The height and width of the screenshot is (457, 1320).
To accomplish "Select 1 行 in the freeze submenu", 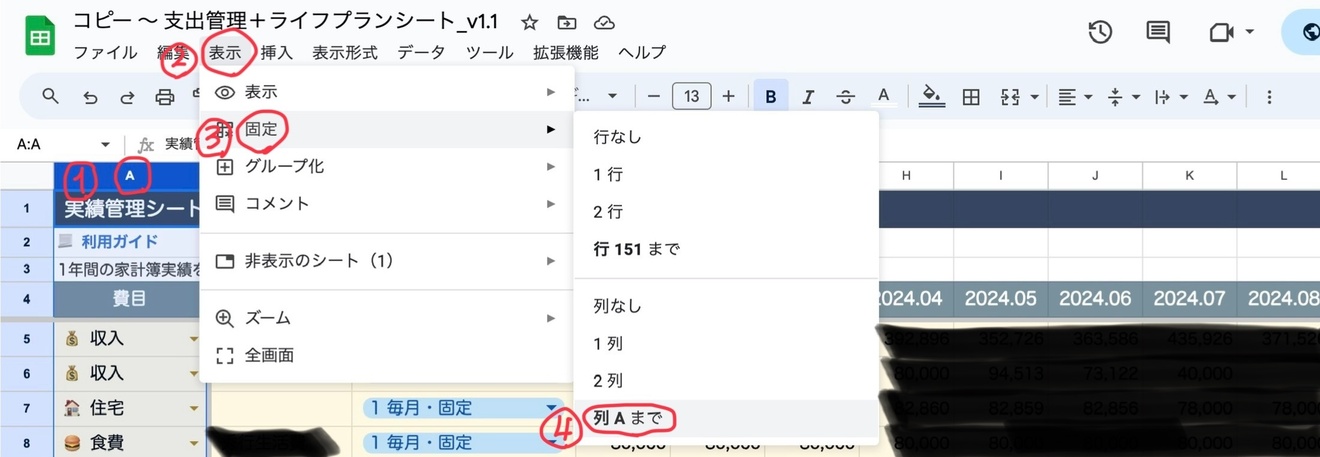I will [x=726, y=174].
